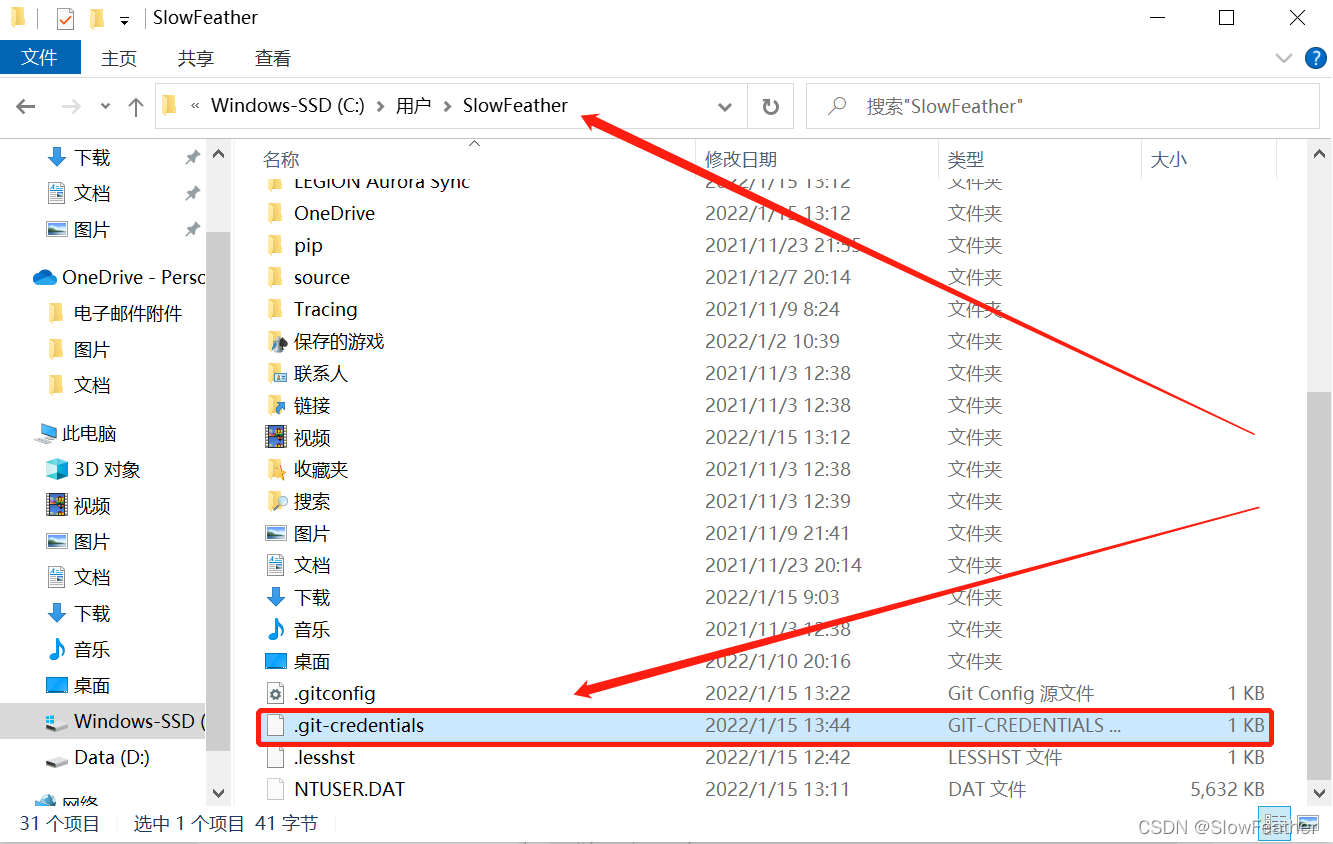Select the 桌面 folder icon in file list
The width and height of the screenshot is (1333, 844).
coord(276,661)
